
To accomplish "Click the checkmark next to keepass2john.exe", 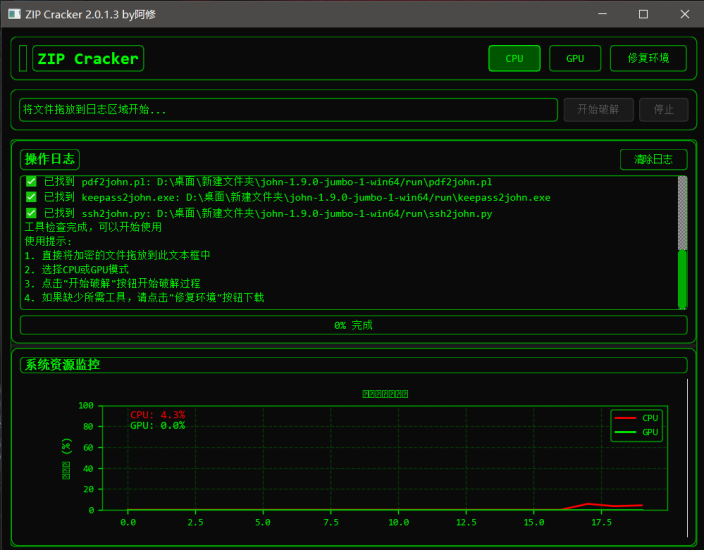I will pyautogui.click(x=31, y=198).
